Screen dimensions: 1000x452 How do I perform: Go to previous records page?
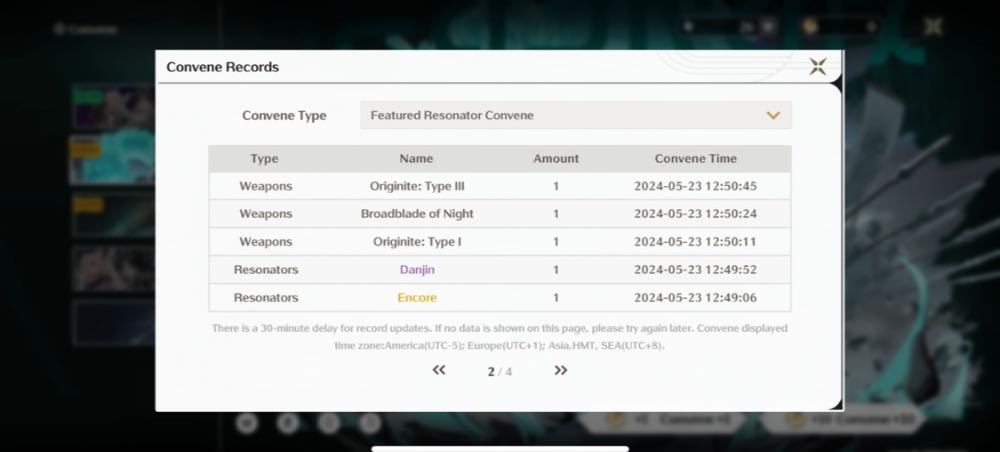pyautogui.click(x=439, y=370)
